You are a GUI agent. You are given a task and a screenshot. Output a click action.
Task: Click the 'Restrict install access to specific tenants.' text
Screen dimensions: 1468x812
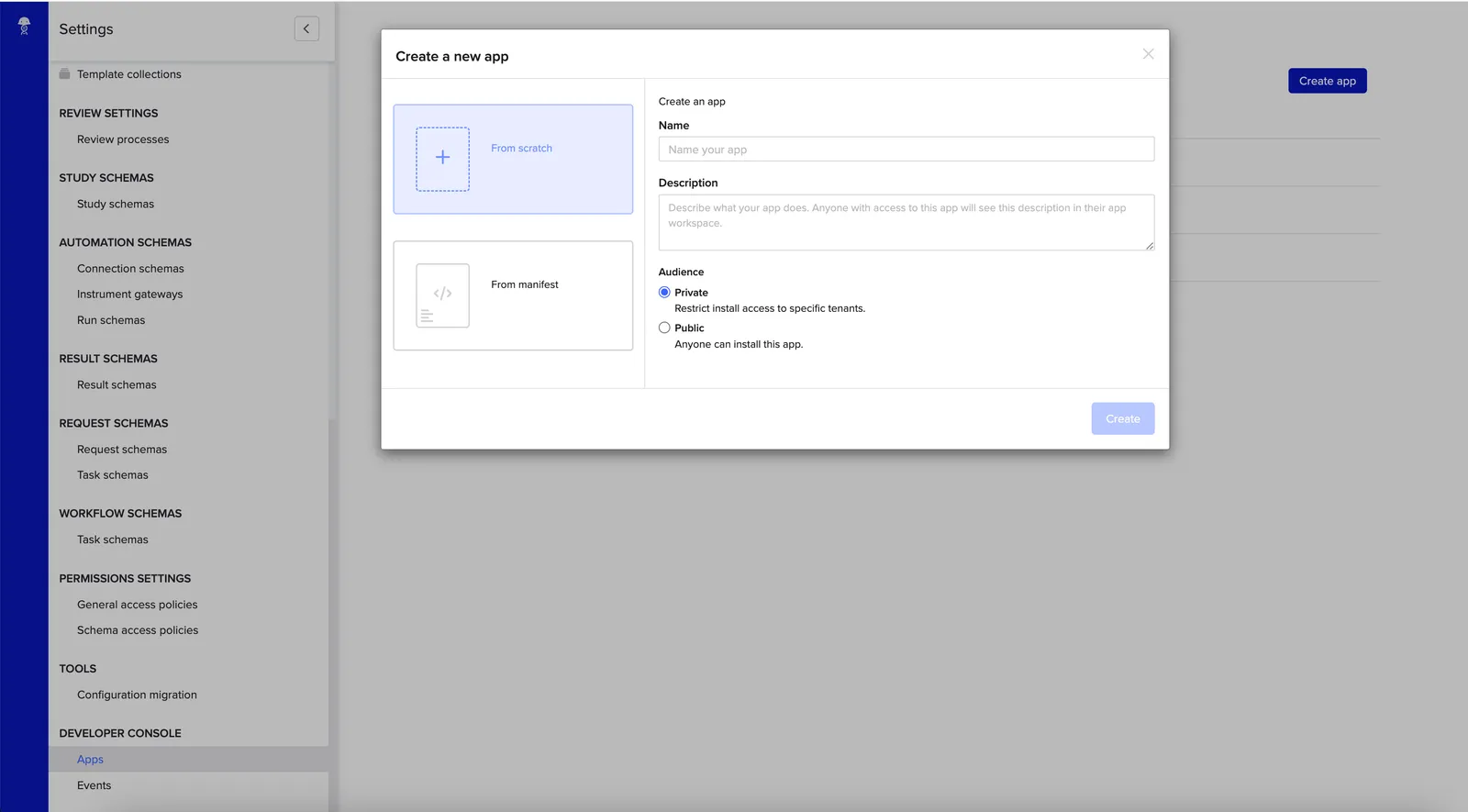point(770,308)
